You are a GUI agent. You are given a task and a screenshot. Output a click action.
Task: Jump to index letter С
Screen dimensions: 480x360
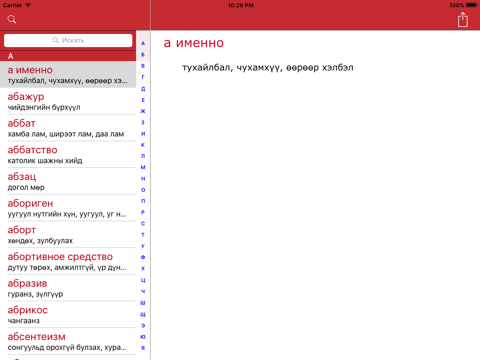tap(143, 224)
